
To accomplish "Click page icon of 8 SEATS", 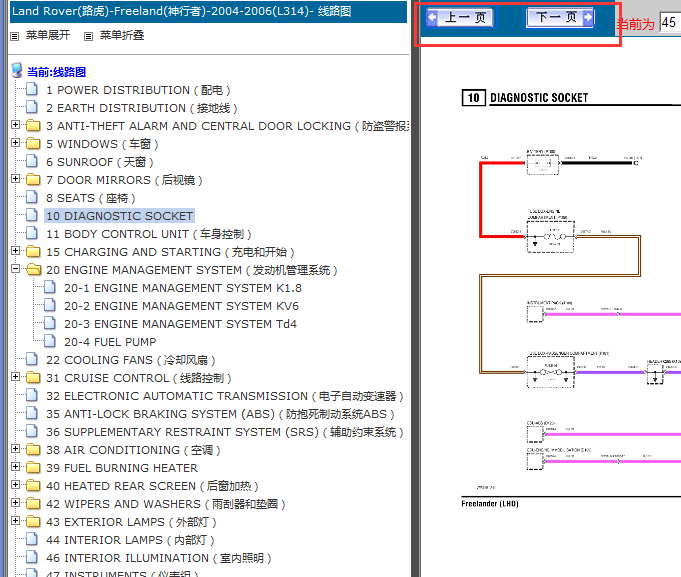I will [x=32, y=197].
